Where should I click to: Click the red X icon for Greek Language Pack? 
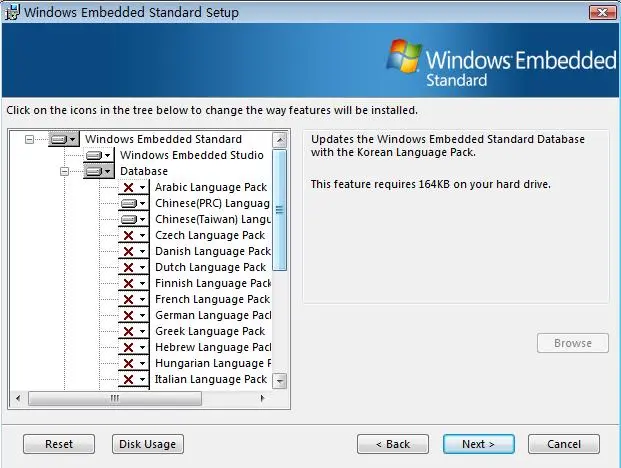point(128,331)
